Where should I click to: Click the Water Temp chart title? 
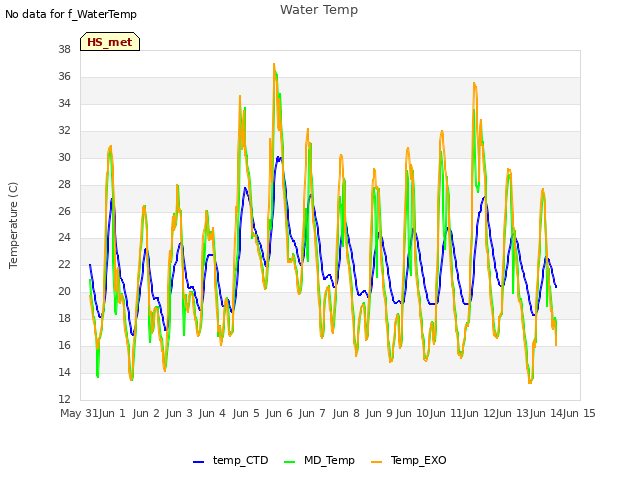(319, 9)
